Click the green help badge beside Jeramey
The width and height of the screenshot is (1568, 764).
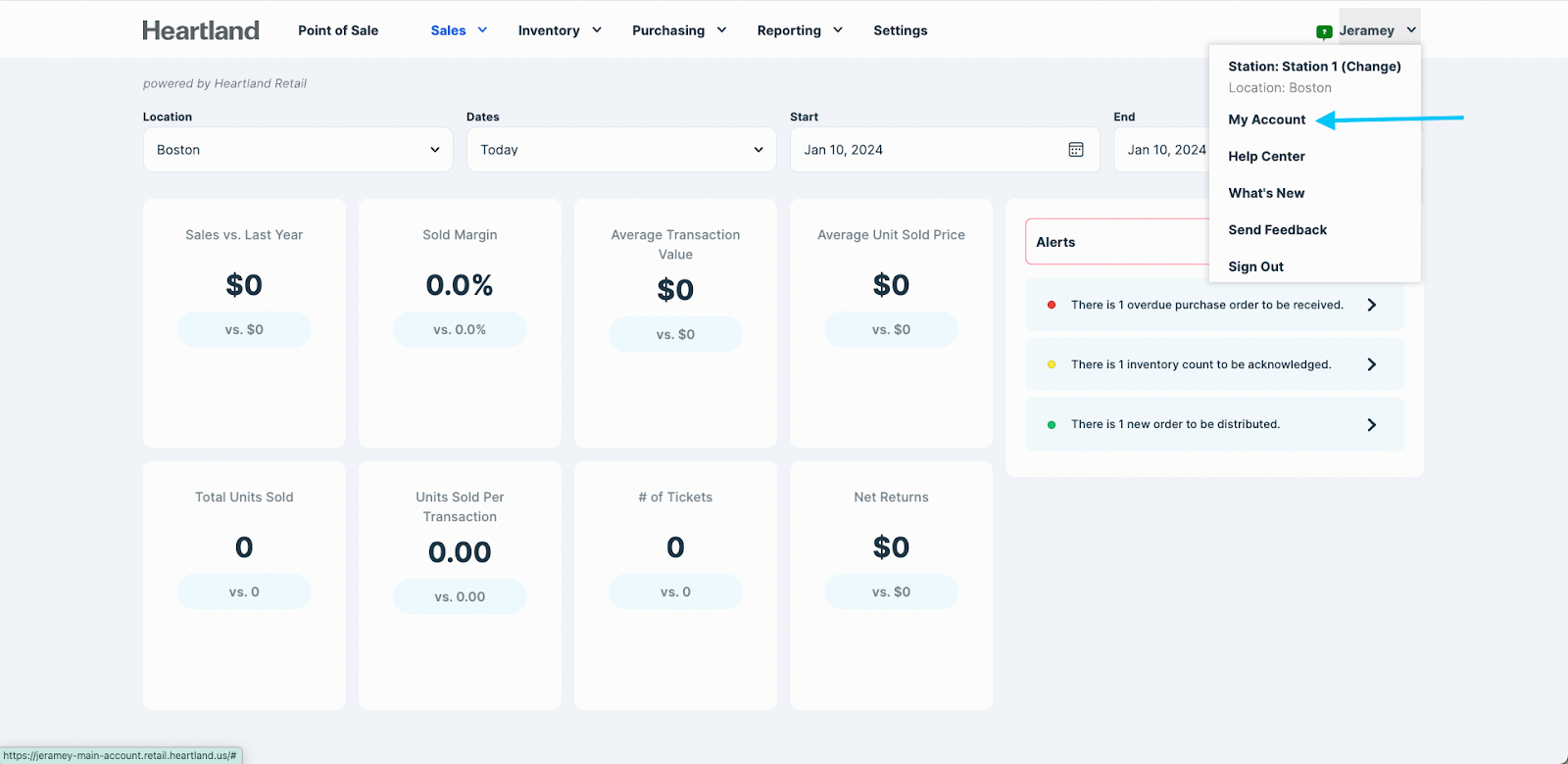click(1324, 31)
